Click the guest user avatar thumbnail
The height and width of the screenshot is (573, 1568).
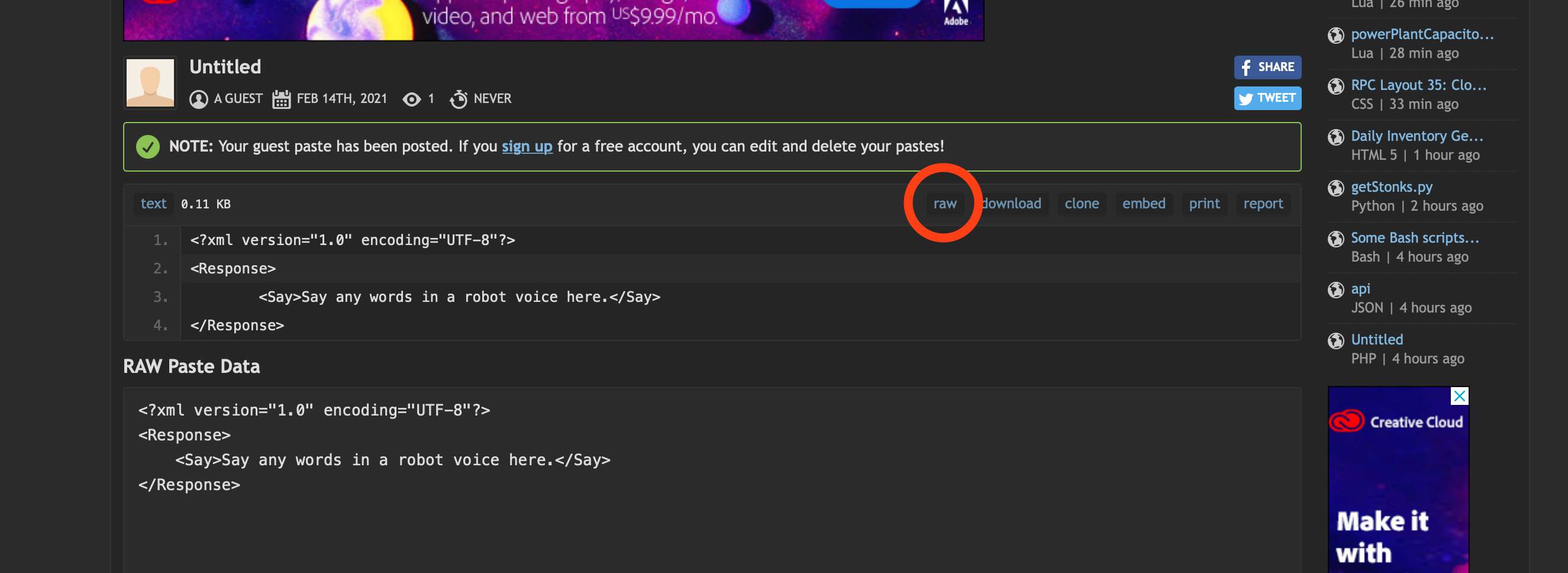[x=150, y=83]
